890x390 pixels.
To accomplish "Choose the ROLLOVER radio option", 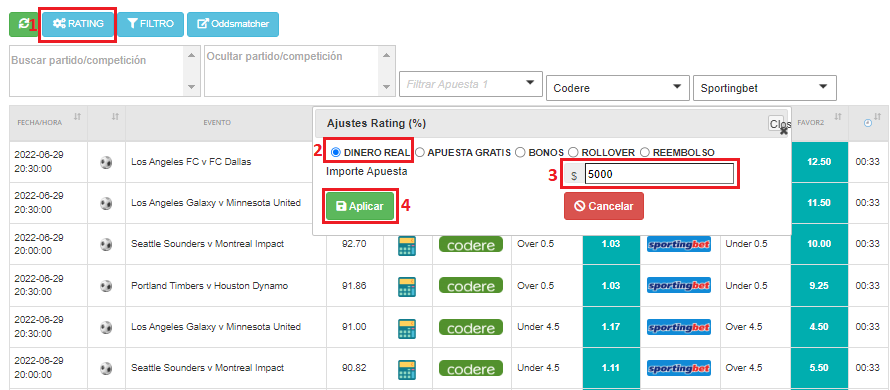I will point(573,152).
